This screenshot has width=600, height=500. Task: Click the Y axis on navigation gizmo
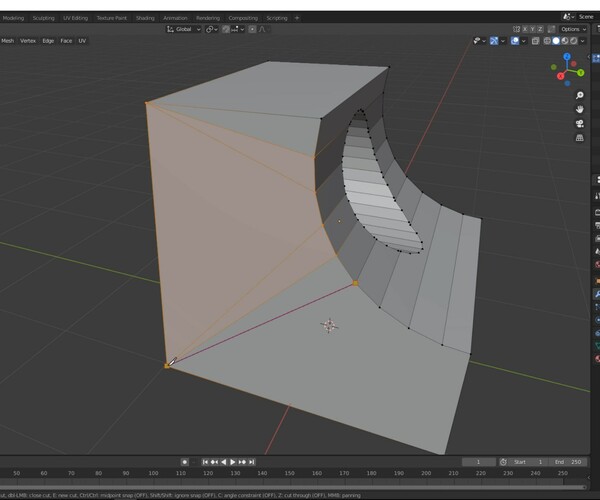[x=581, y=73]
